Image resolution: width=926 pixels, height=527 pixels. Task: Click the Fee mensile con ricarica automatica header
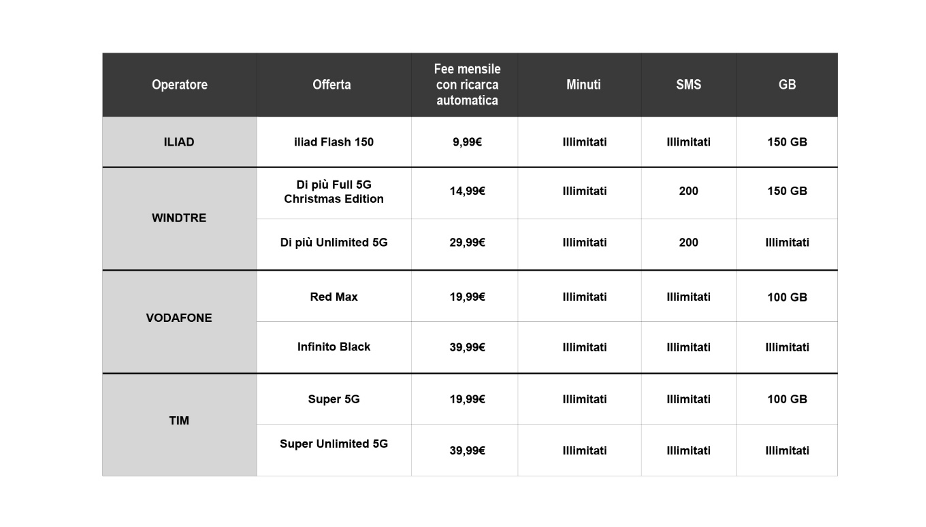pos(467,85)
